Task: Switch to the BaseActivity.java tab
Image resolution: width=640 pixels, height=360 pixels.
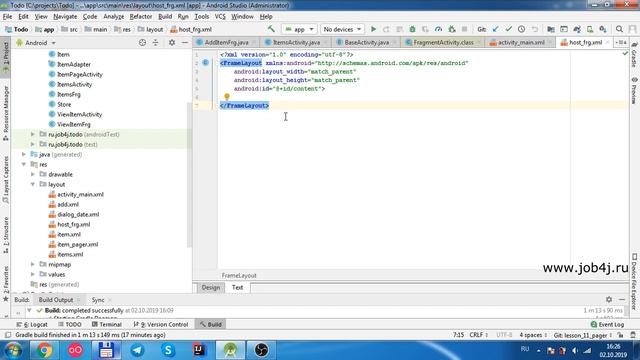Action: [x=366, y=42]
